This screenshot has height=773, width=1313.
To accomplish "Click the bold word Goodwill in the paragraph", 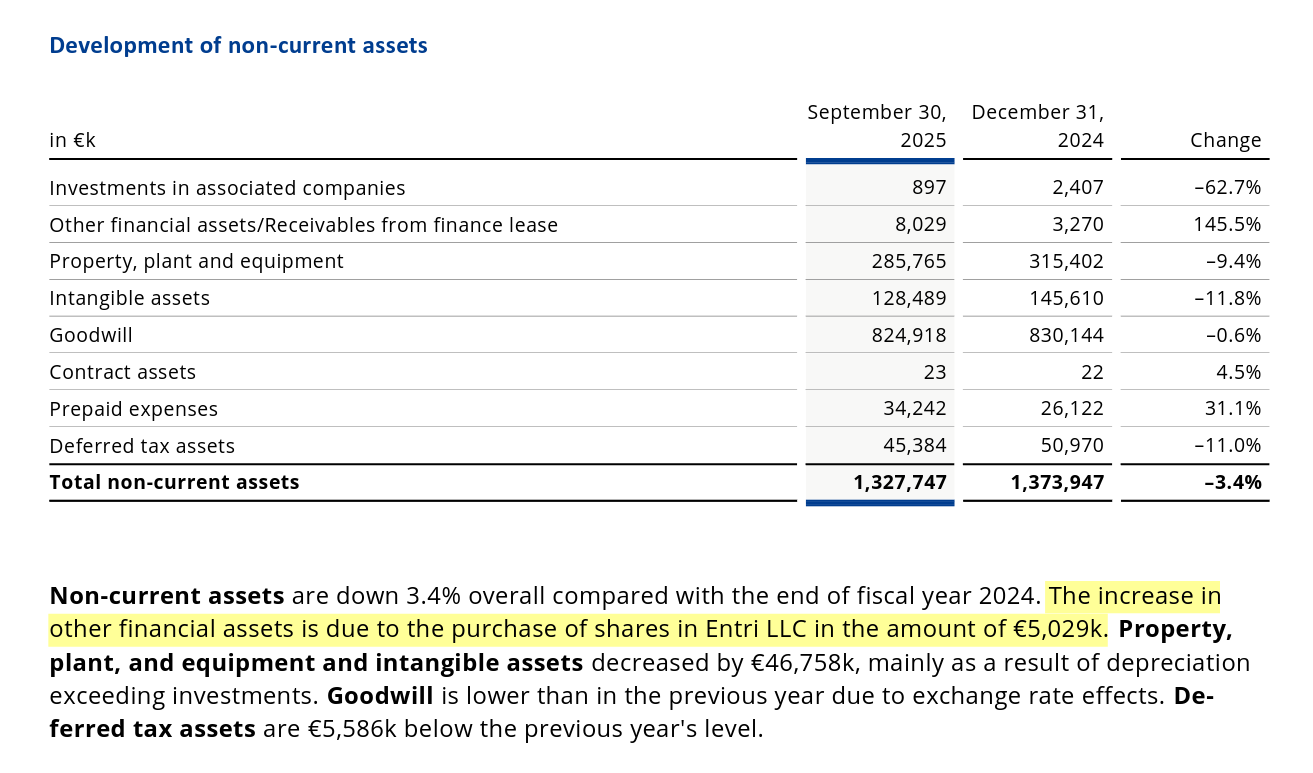I will [381, 695].
